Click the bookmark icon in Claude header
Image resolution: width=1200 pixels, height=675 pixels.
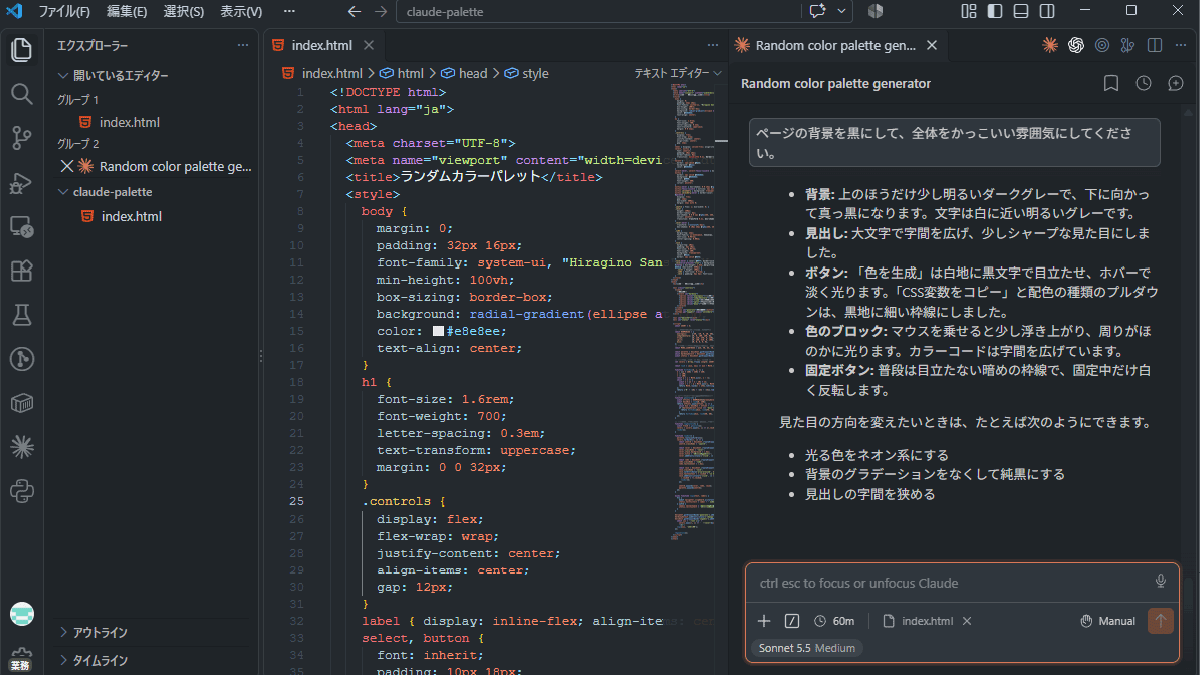1110,84
